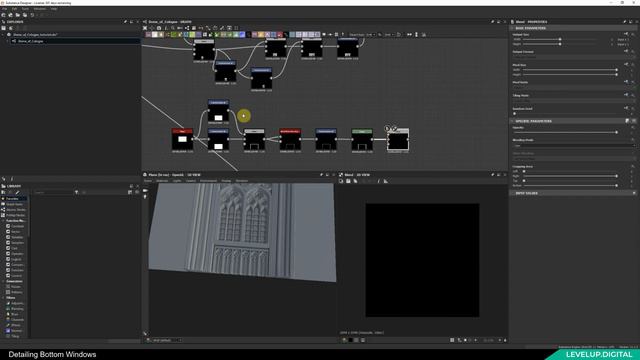Open the Tools menu
This screenshot has width=640, height=360.
point(25,9)
